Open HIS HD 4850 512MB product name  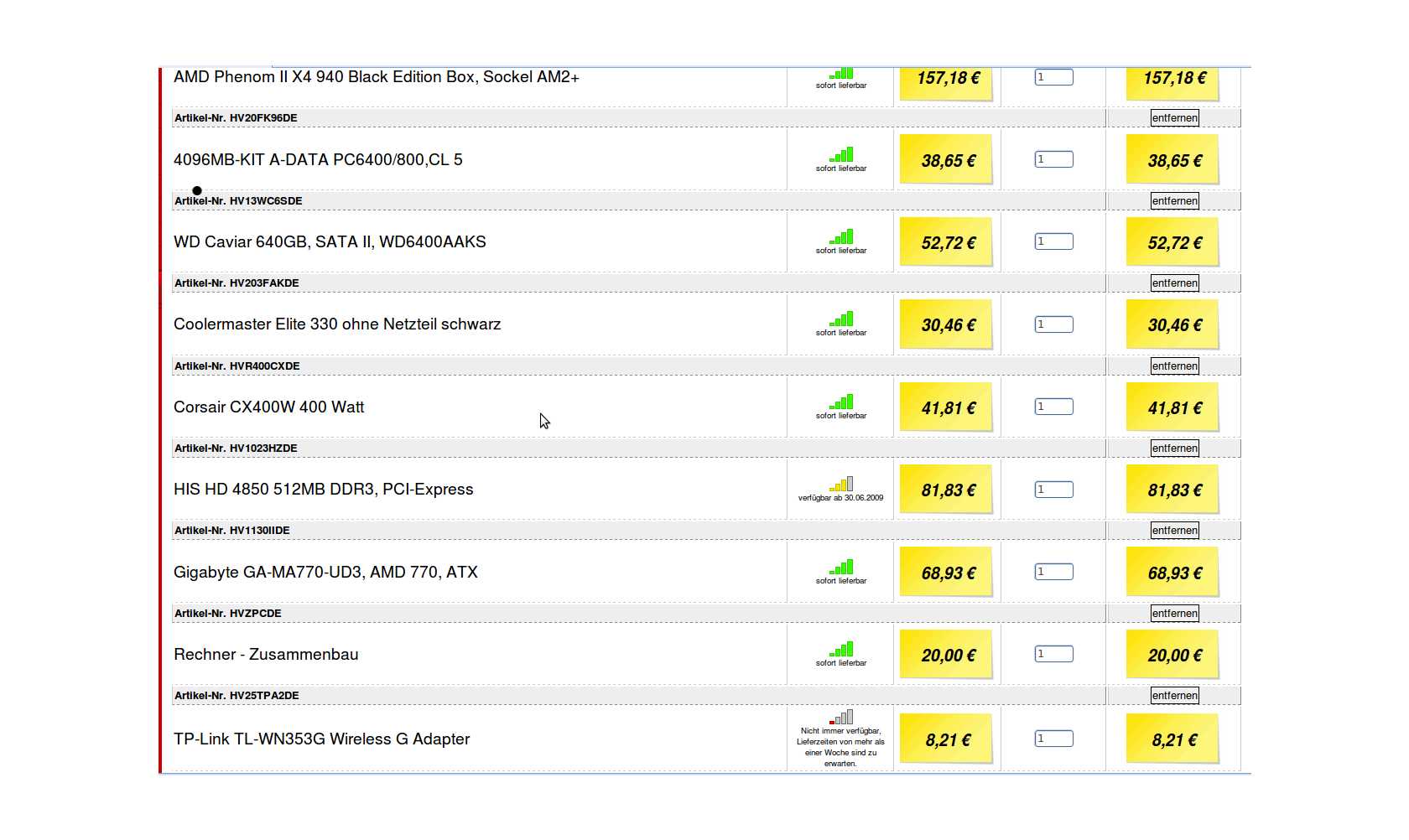(324, 490)
